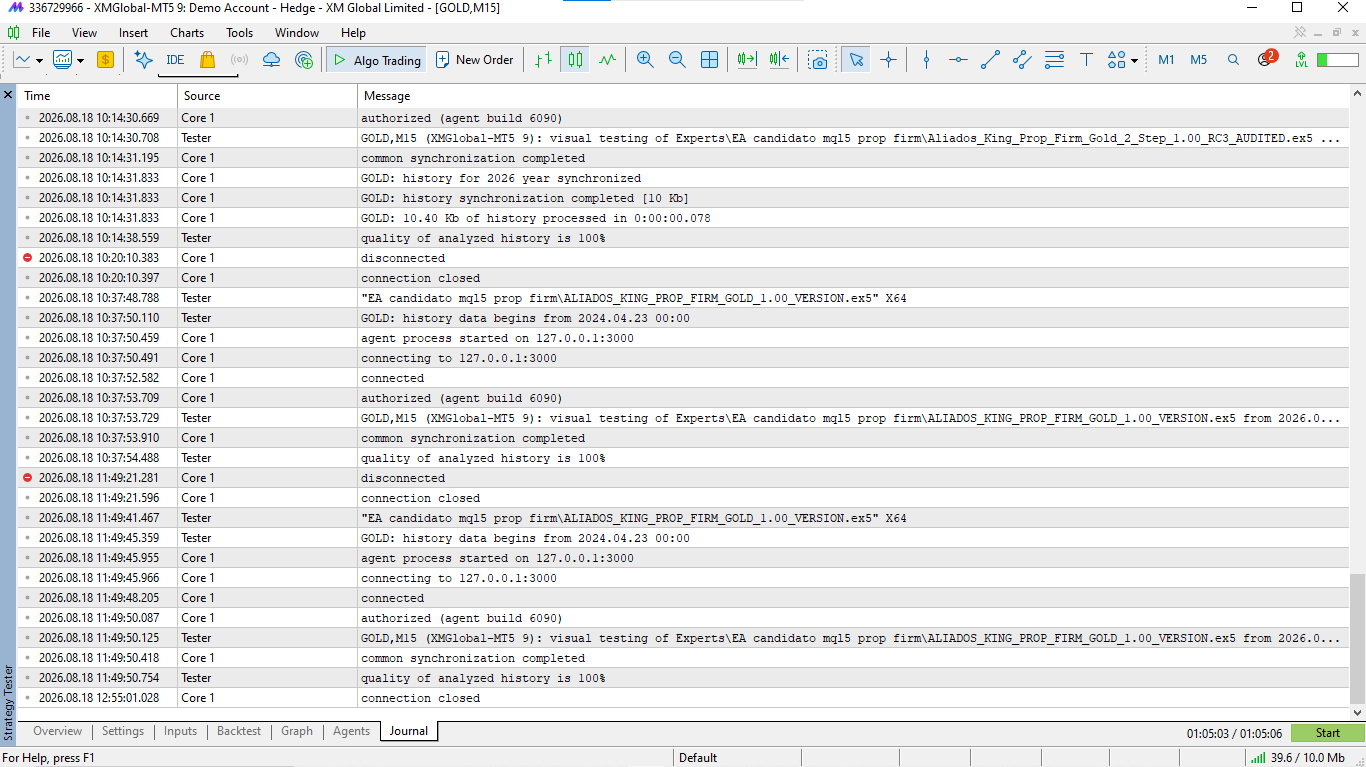Select the Fibonacci retracement tool
The image size is (1366, 767).
coord(1054,60)
